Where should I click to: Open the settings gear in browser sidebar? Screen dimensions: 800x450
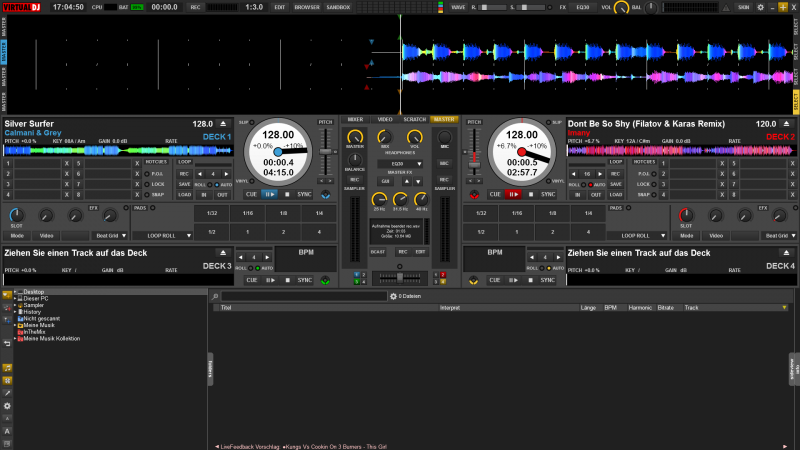click(7, 406)
